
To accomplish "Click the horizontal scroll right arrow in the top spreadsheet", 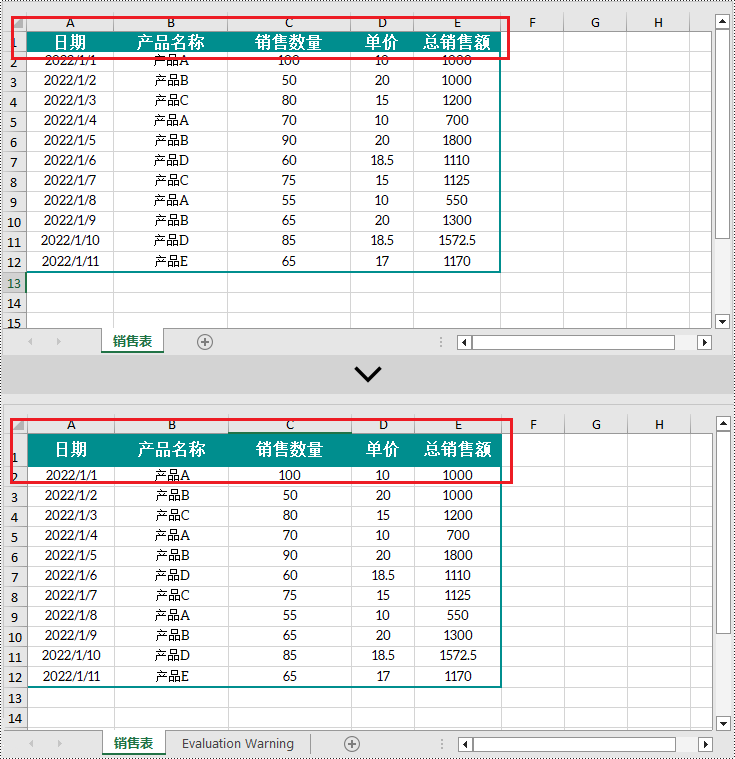I will coord(704,343).
